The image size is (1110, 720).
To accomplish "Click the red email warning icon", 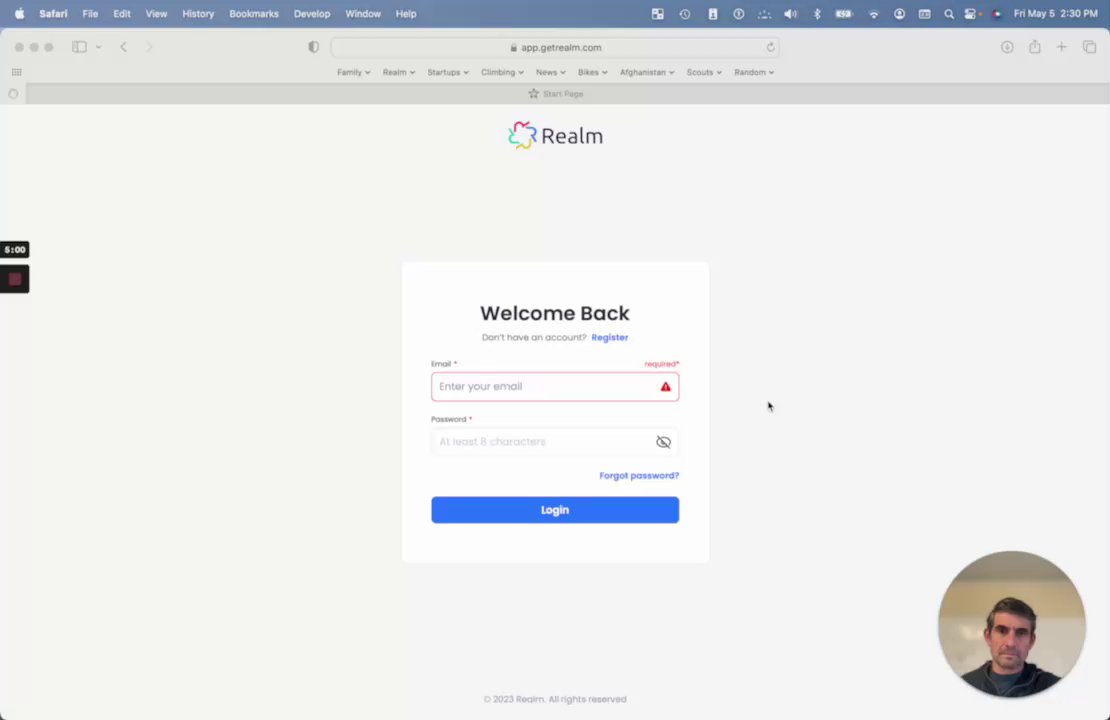I will tap(665, 387).
